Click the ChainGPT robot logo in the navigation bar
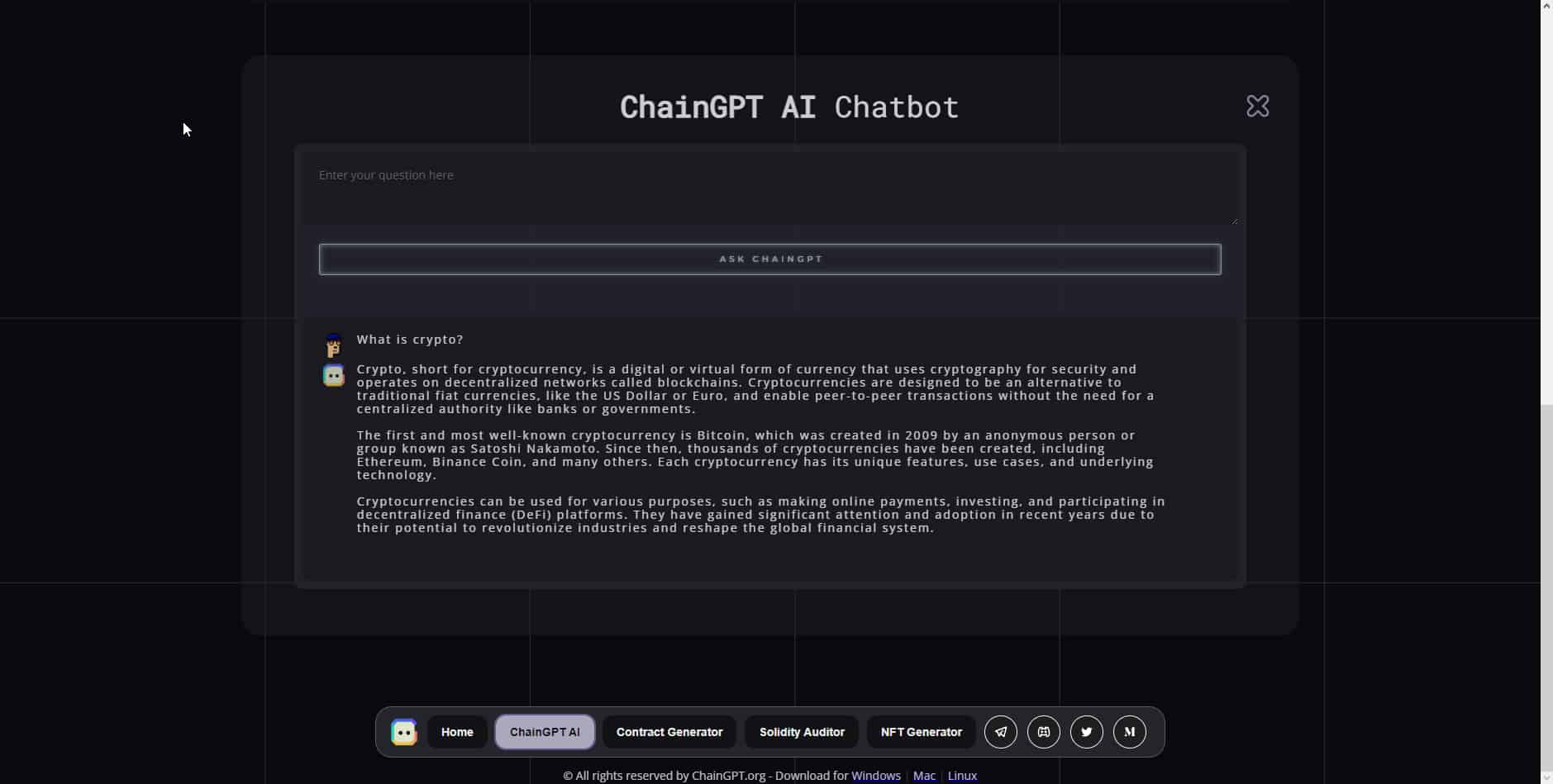This screenshot has width=1553, height=784. (403, 732)
